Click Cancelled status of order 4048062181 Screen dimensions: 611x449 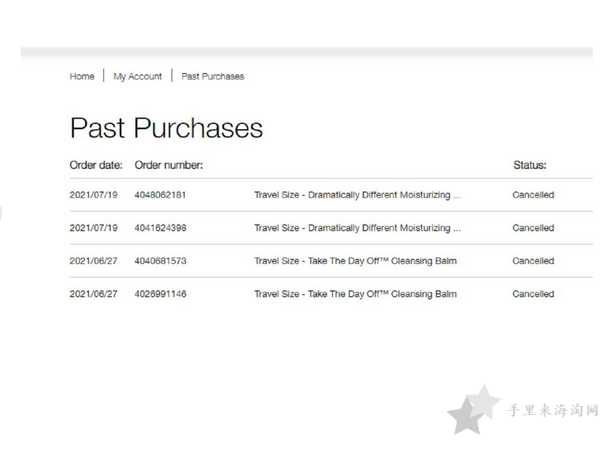pyautogui.click(x=533, y=195)
